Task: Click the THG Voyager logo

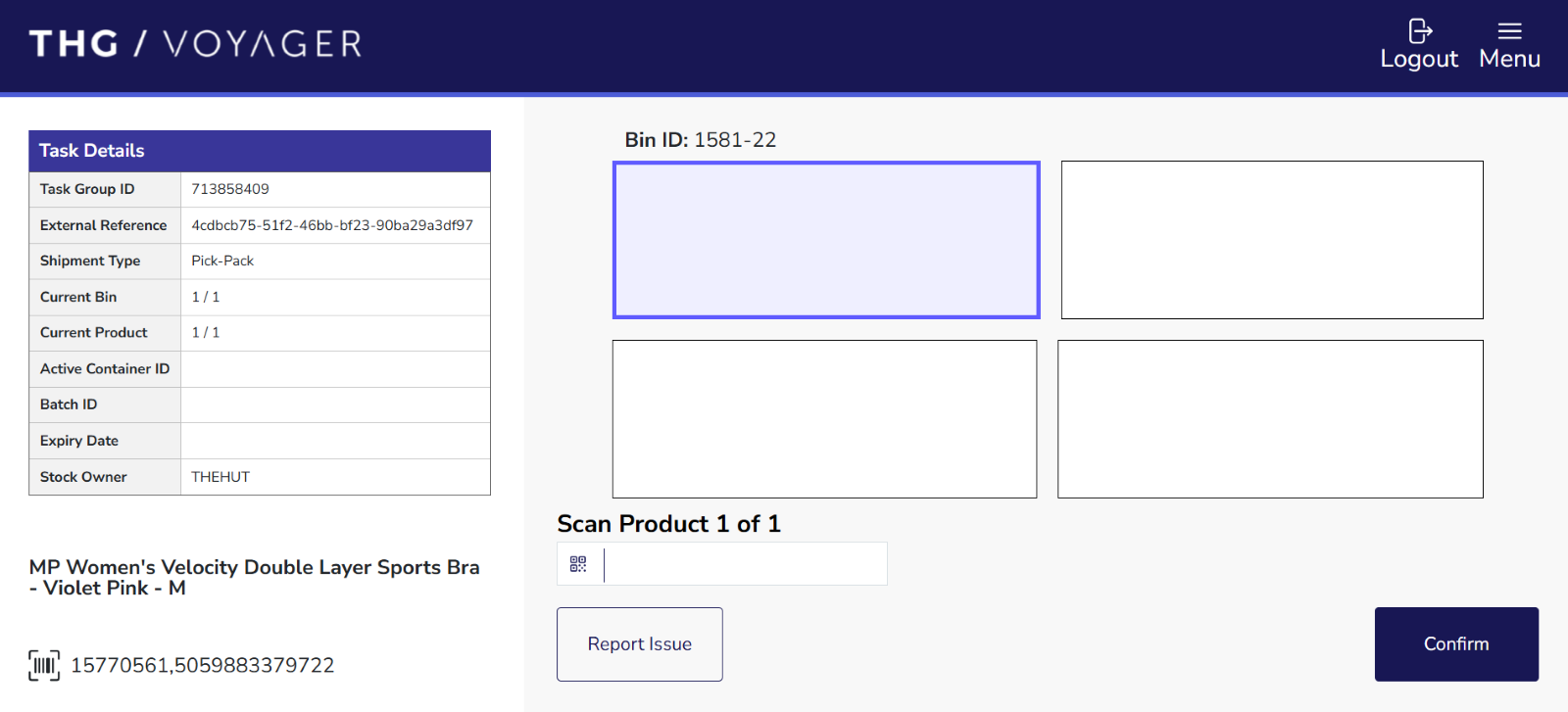Action: click(x=196, y=44)
